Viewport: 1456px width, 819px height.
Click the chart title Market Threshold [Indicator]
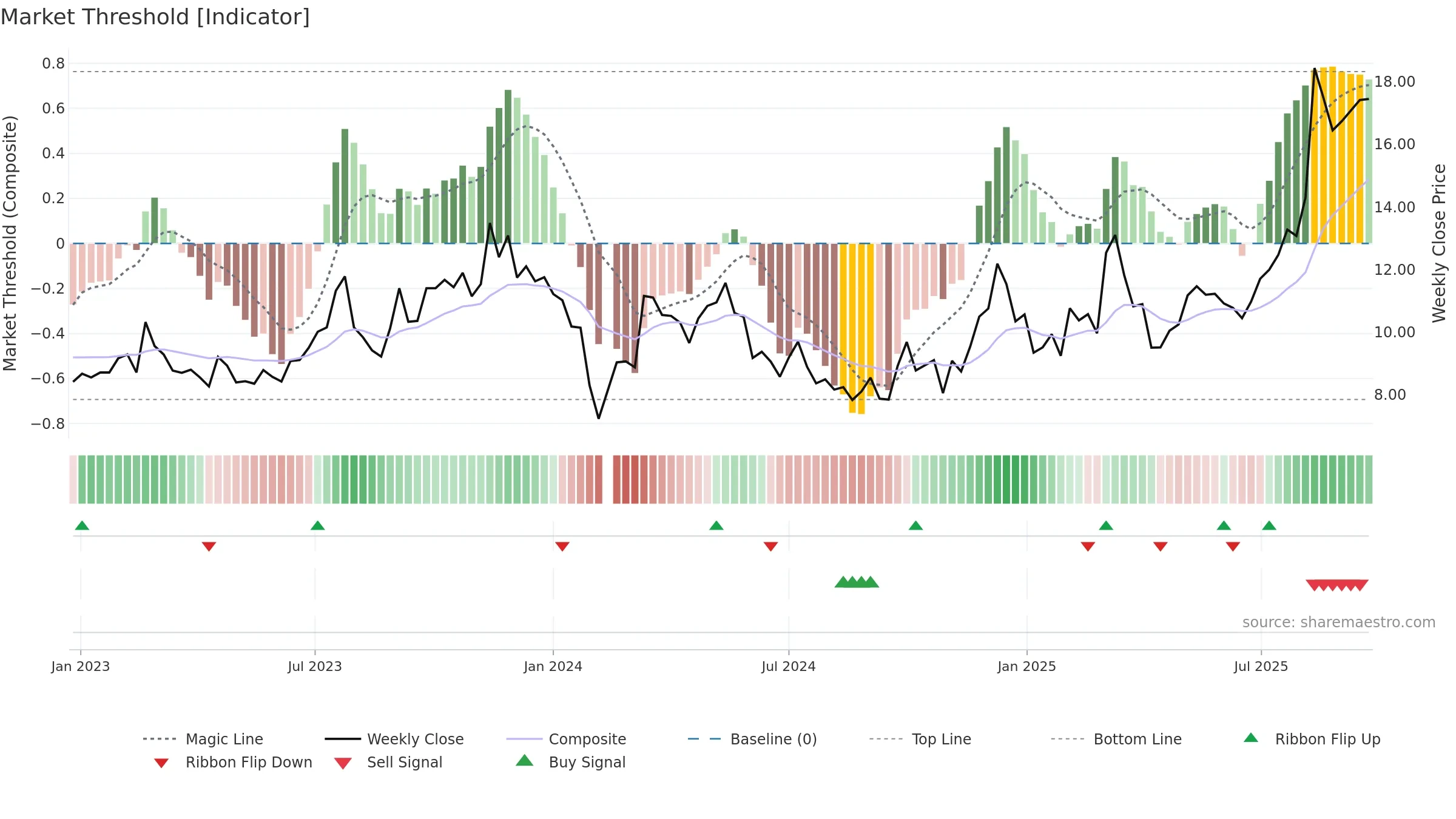(155, 17)
